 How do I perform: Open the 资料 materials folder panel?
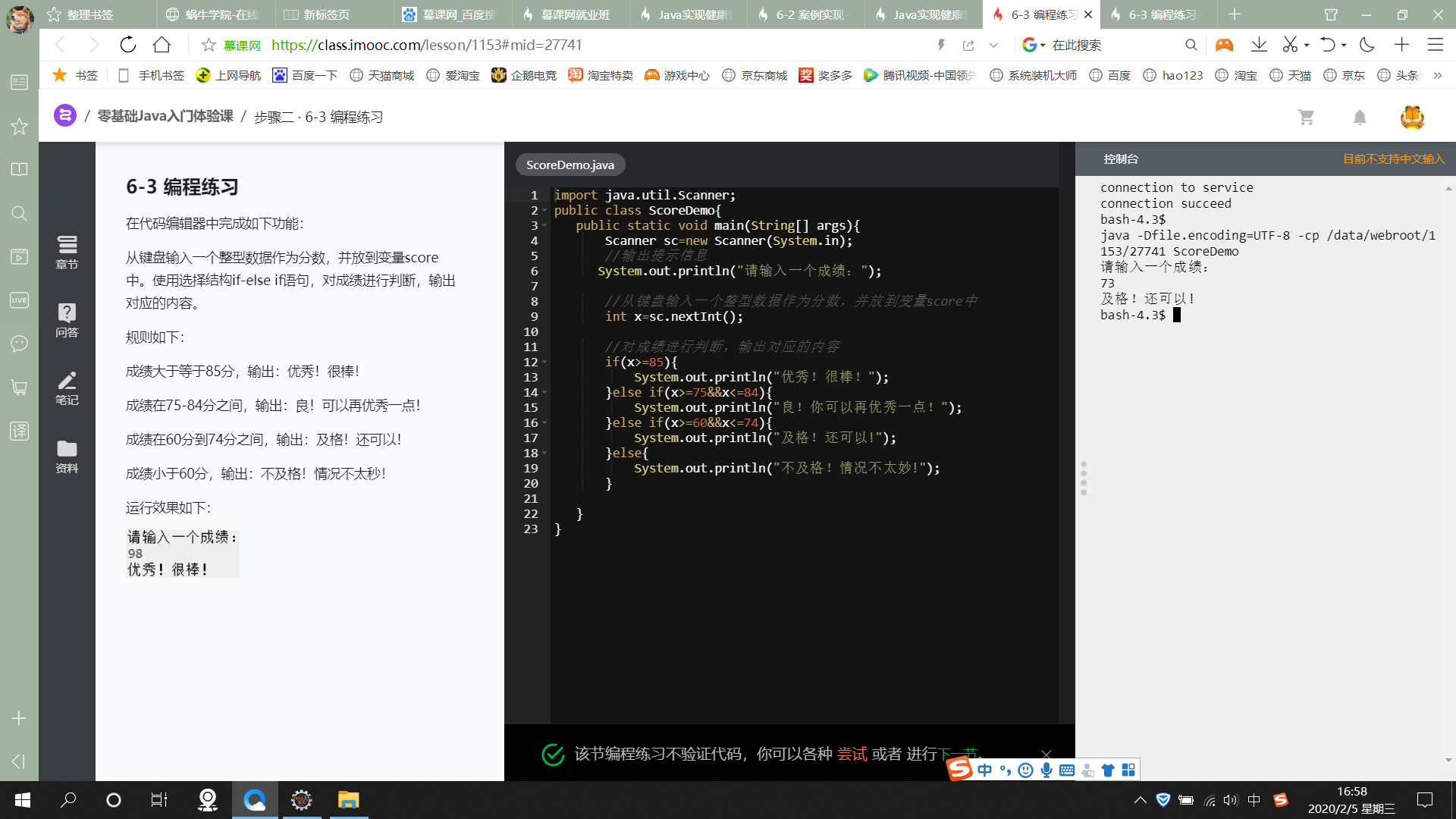[x=67, y=457]
